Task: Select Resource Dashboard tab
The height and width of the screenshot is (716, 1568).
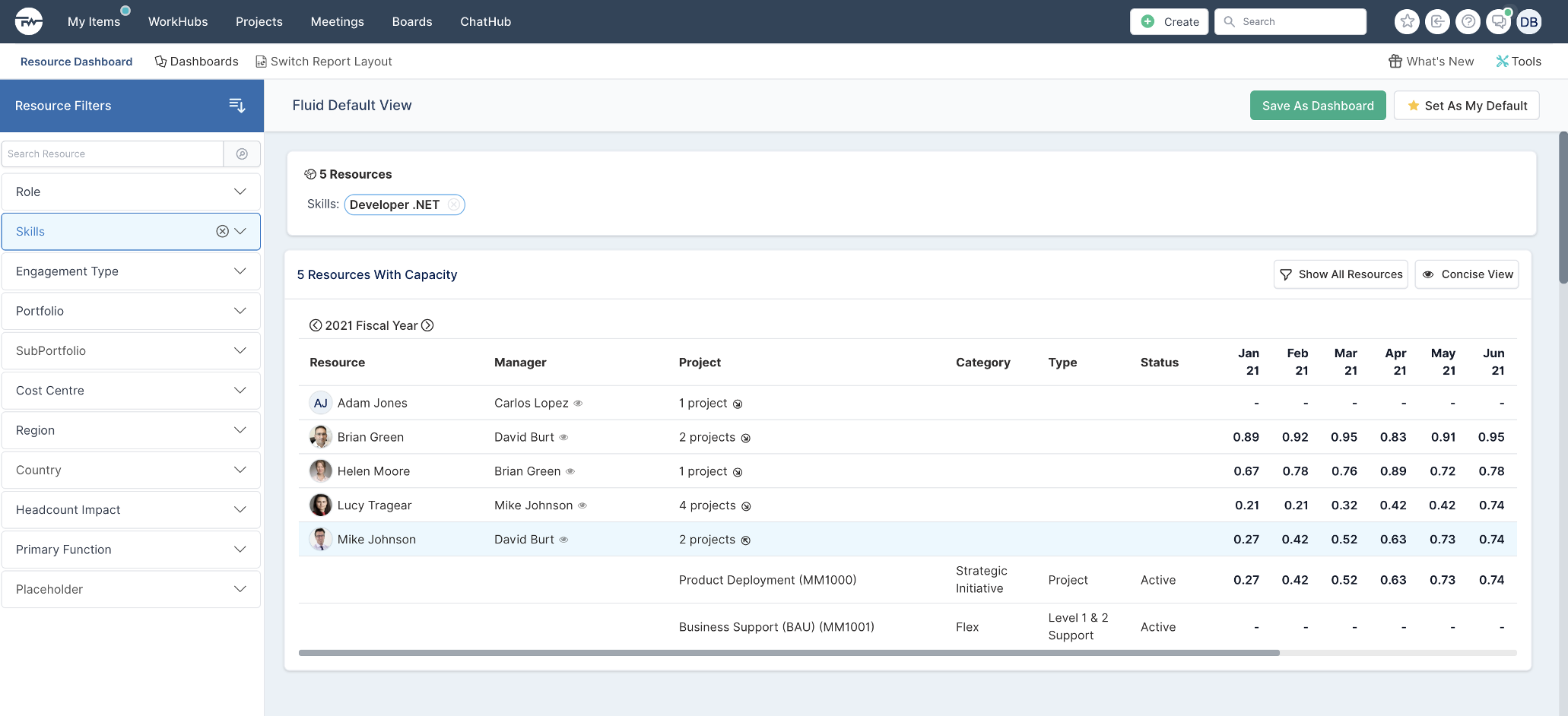Action: pos(76,62)
